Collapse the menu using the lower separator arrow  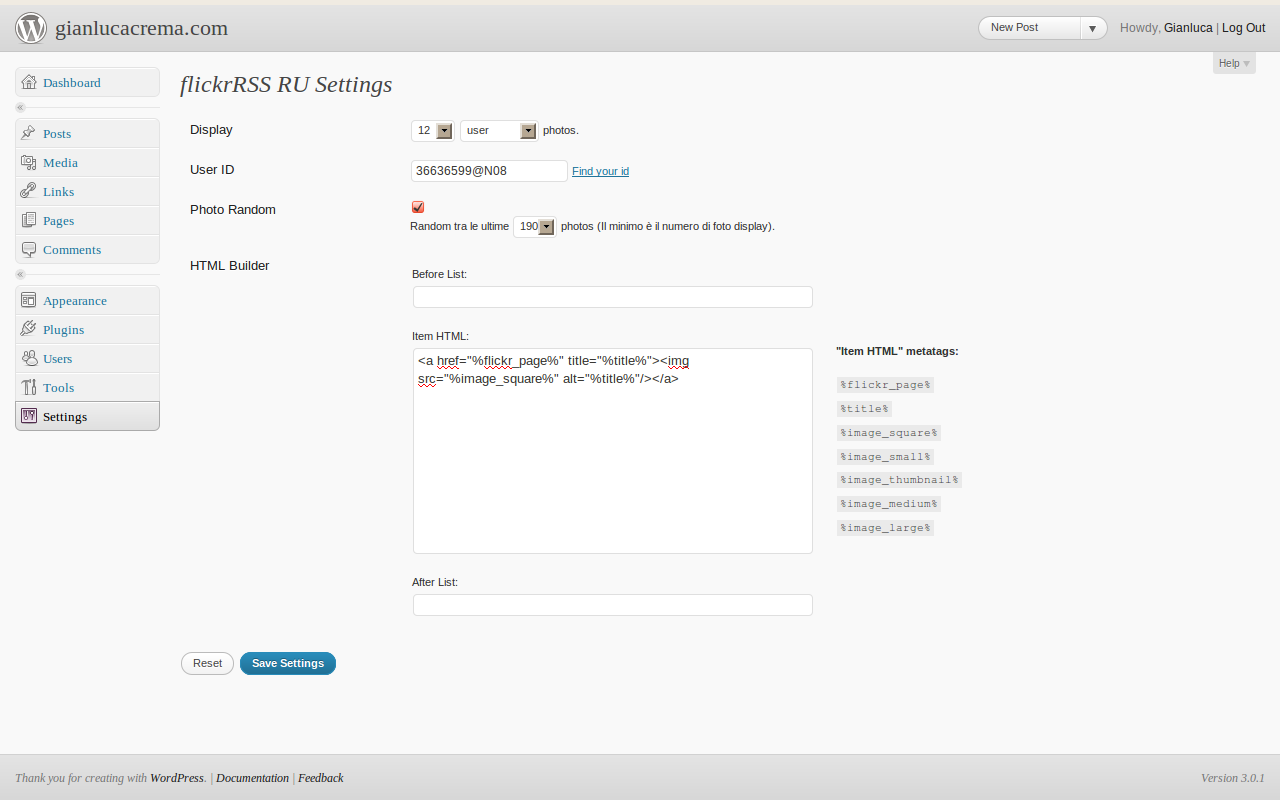[20, 274]
